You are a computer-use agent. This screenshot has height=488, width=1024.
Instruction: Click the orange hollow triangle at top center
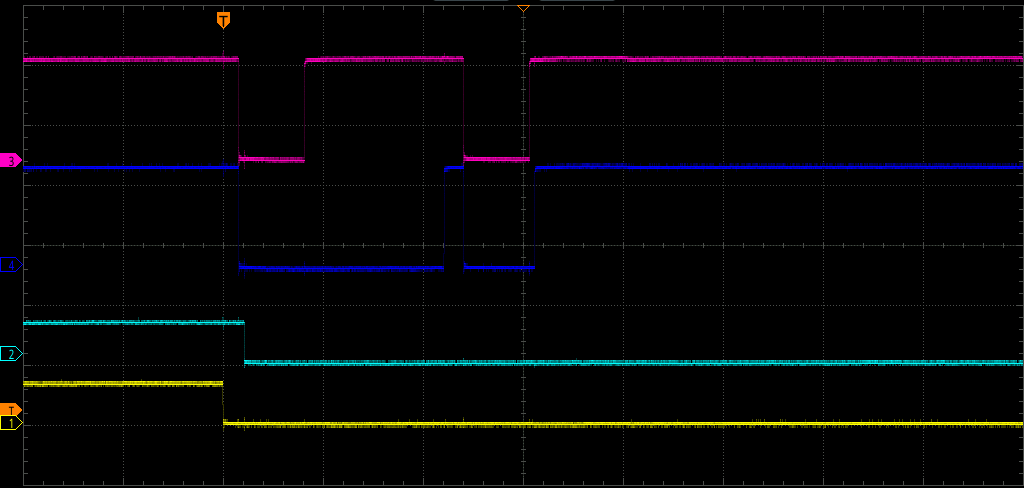click(x=522, y=7)
